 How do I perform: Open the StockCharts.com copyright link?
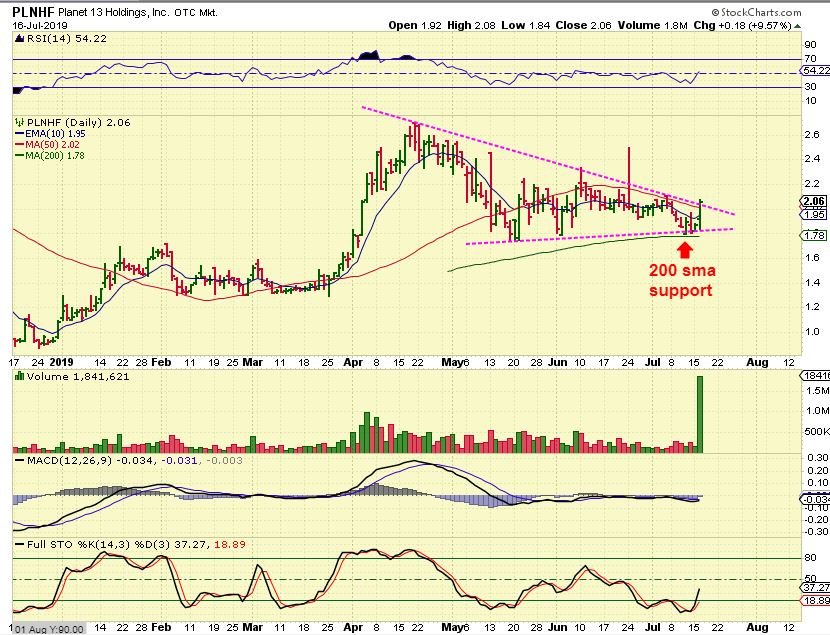[x=756, y=12]
